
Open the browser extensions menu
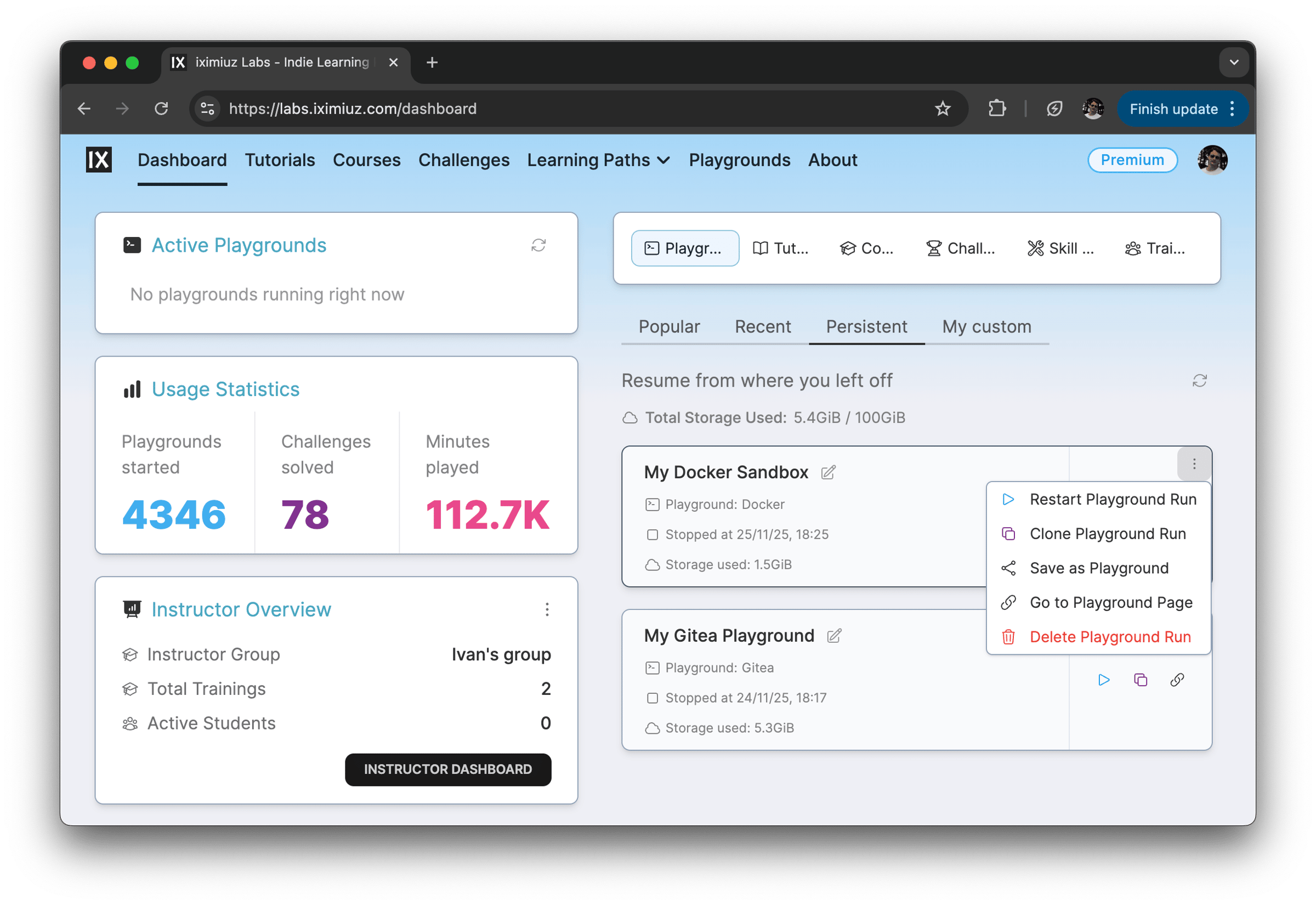coord(997,108)
